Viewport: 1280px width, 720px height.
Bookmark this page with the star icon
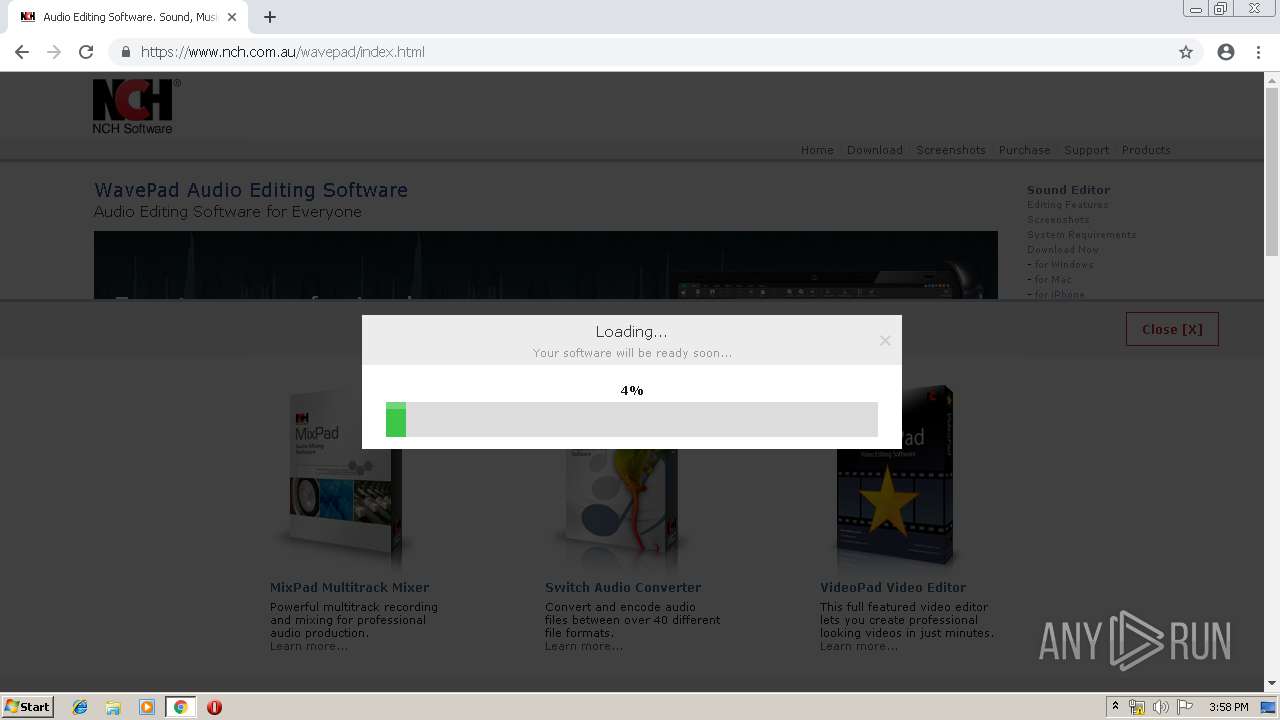point(1186,52)
